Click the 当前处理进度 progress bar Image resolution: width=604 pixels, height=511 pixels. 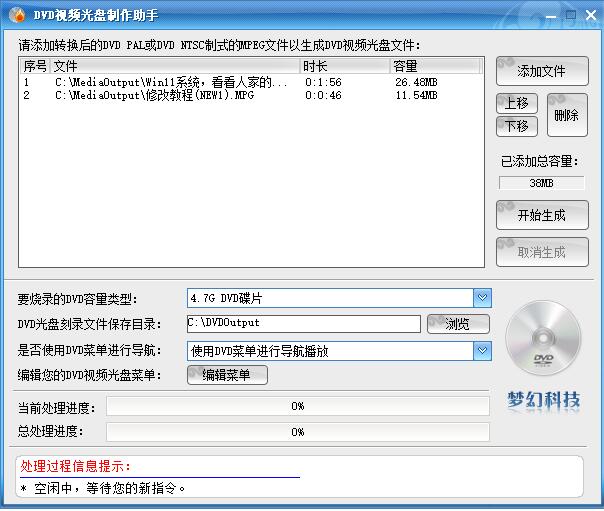pyautogui.click(x=298, y=406)
